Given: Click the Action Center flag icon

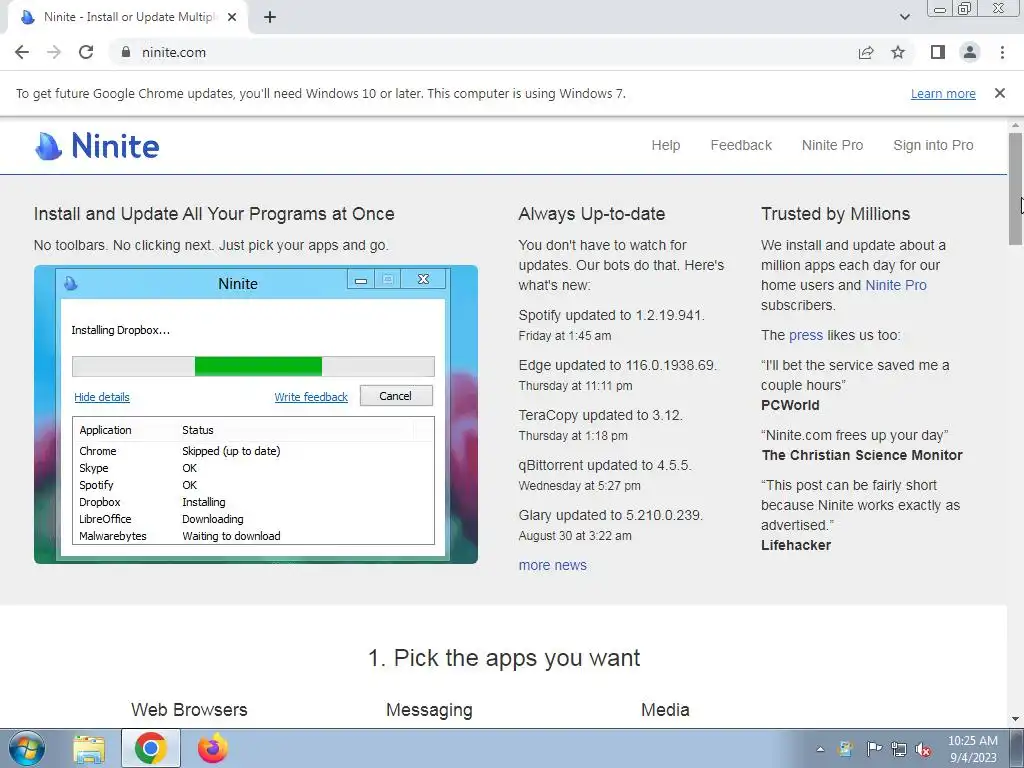Looking at the screenshot, I should pyautogui.click(x=874, y=748).
